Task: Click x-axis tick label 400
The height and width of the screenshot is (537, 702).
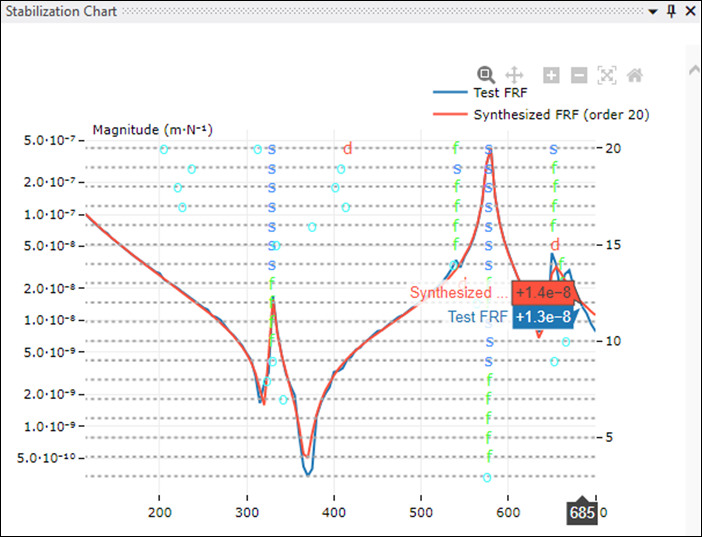Action: (x=334, y=512)
